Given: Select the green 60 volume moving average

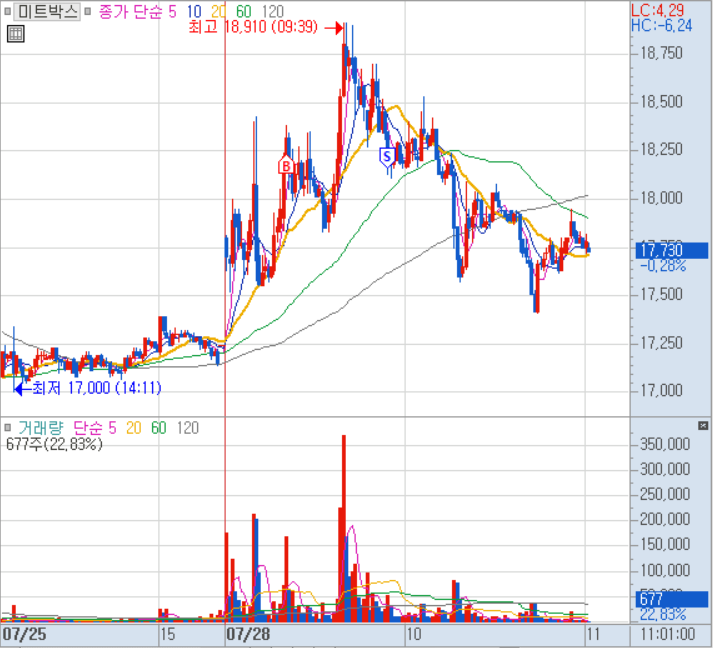Looking at the screenshot, I should (x=158, y=428).
